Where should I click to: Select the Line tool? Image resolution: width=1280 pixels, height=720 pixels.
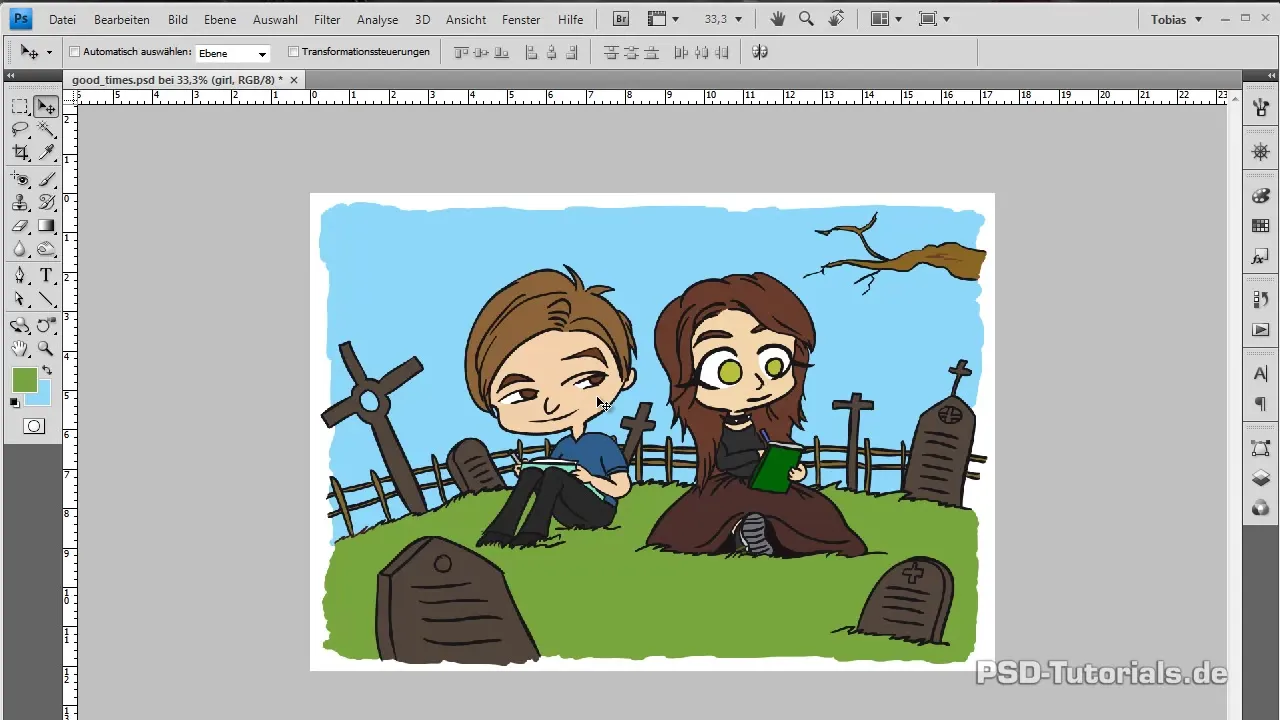point(46,299)
